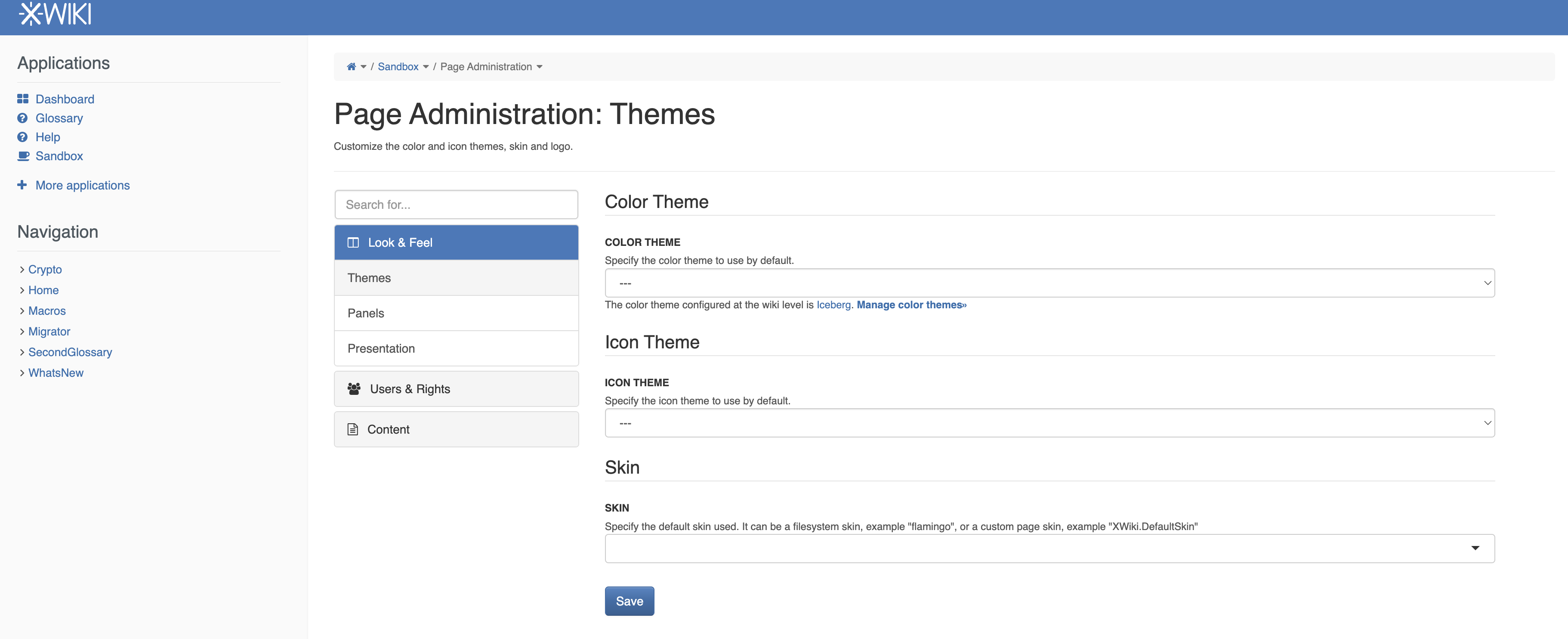This screenshot has height=639, width=1568.
Task: Open Page Administration breadcrumb dropdown caret
Action: (x=539, y=67)
